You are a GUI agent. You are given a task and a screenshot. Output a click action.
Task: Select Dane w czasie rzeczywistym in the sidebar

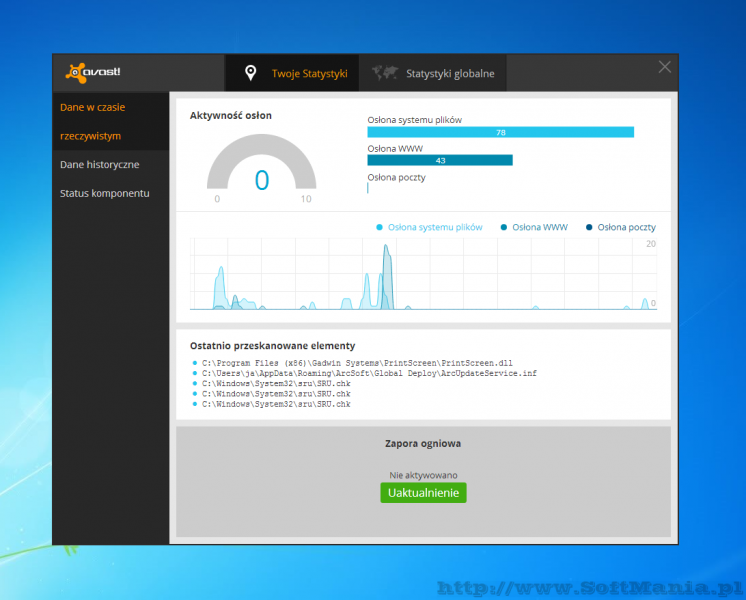pyautogui.click(x=110, y=121)
